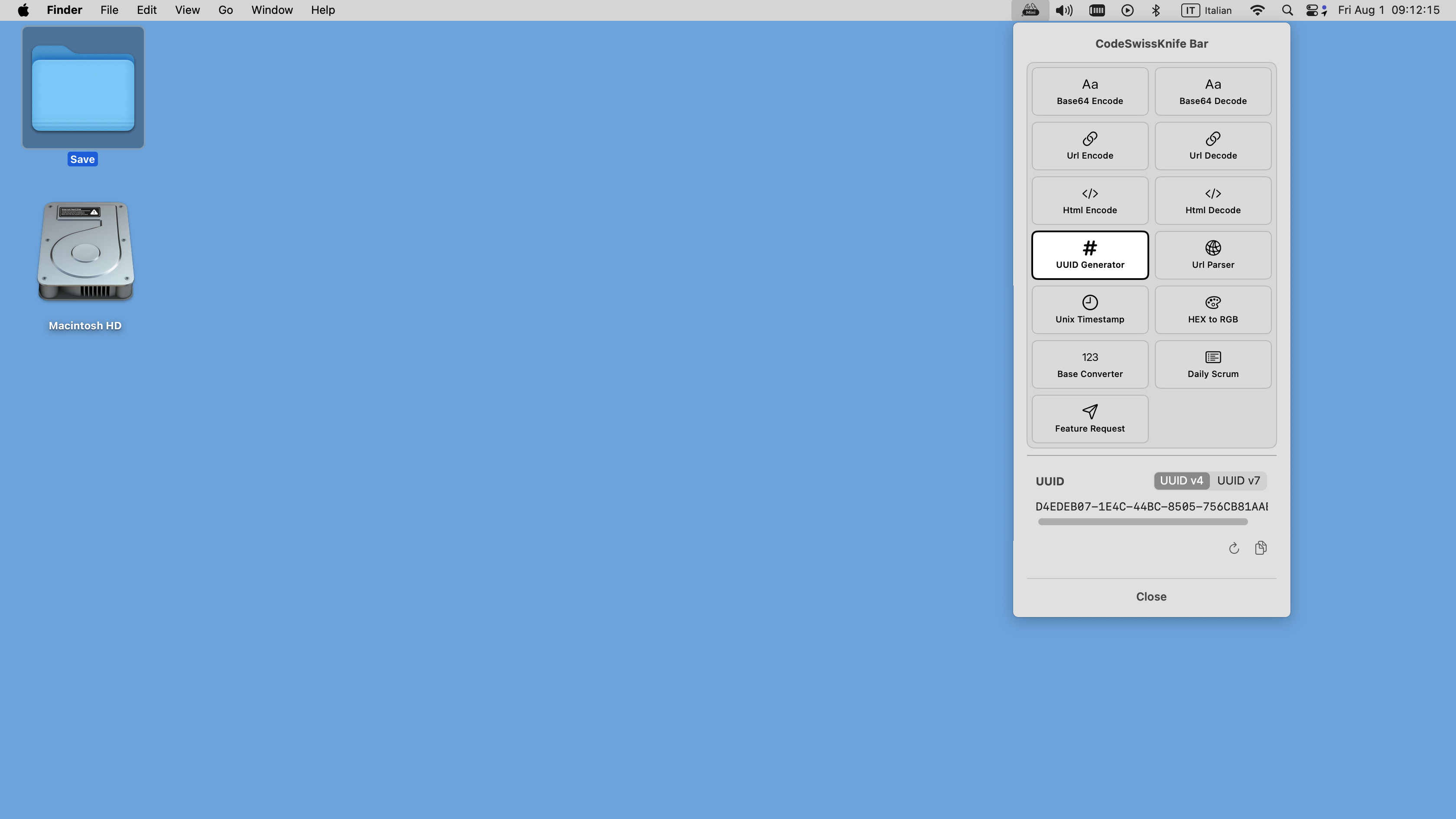Click the CodeSwissKnife Bar title
The height and width of the screenshot is (819, 1456).
pos(1151,44)
